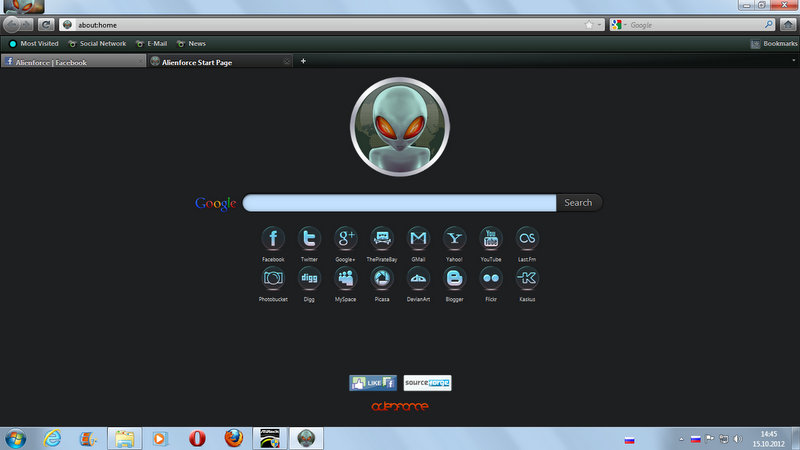
Task: Focus the Google search input on page
Action: tap(399, 203)
